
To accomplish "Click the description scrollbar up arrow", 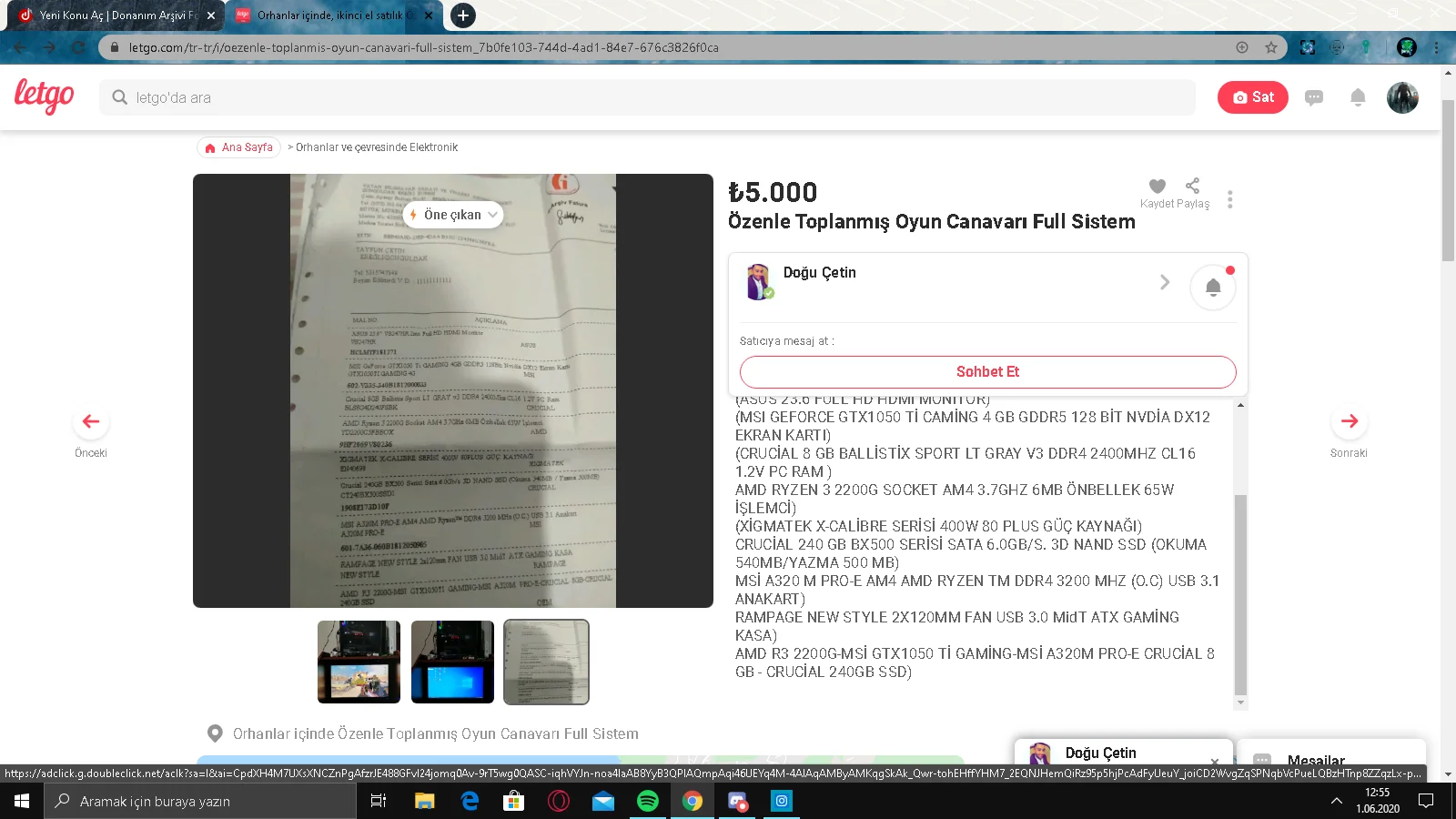I will (x=1240, y=405).
